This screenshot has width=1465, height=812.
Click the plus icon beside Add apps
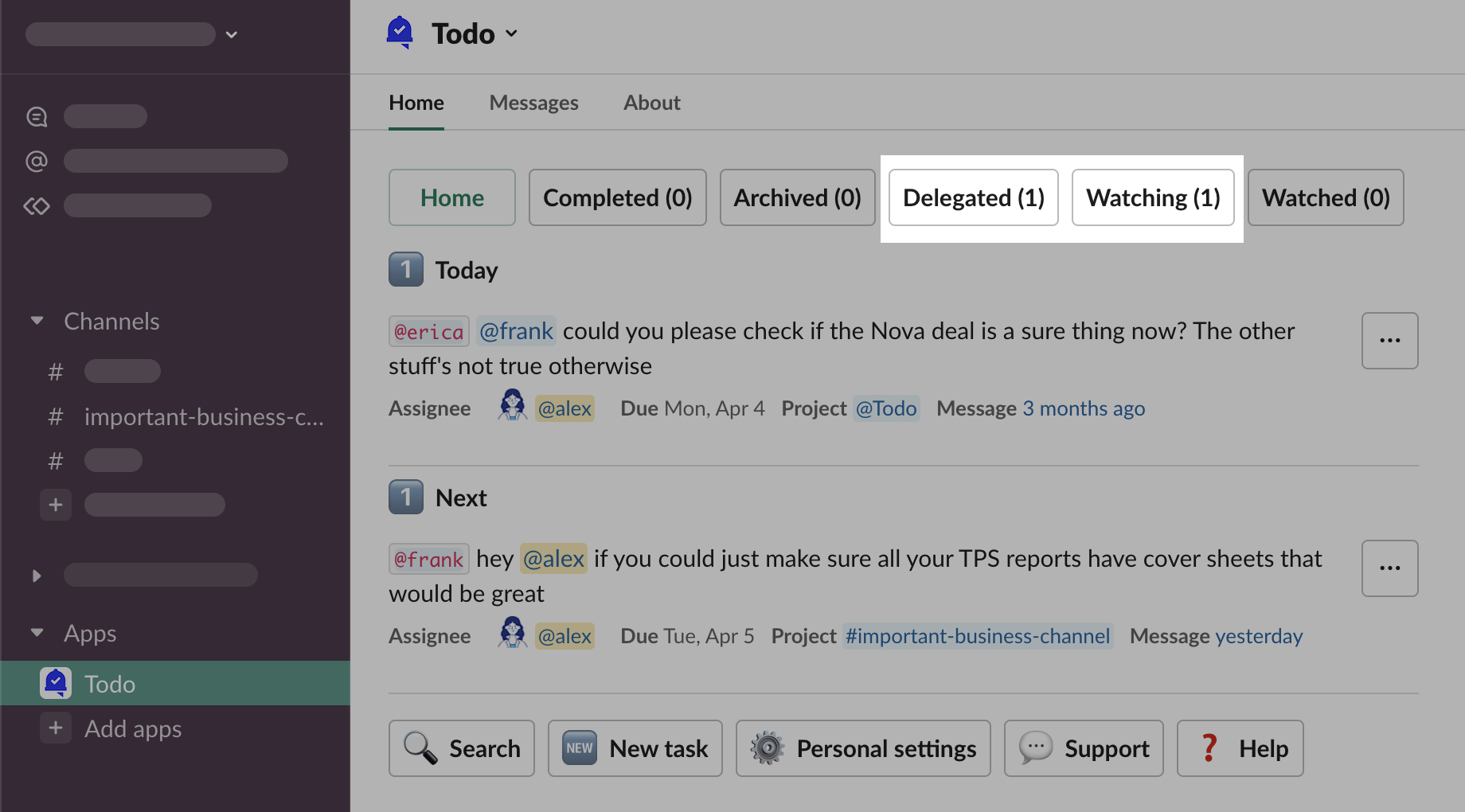[x=56, y=728]
